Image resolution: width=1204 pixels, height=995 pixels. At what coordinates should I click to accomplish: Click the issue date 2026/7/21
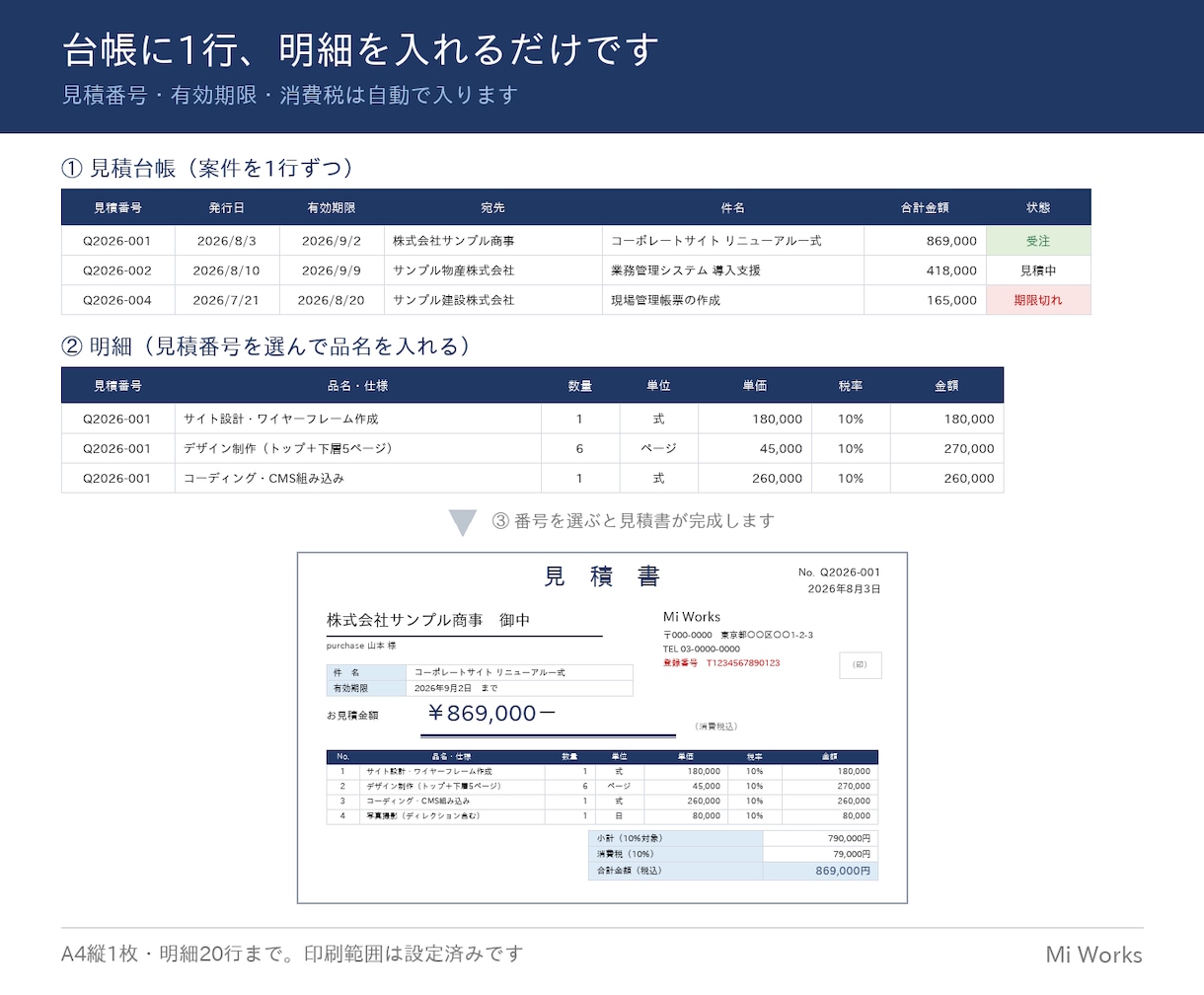[227, 300]
